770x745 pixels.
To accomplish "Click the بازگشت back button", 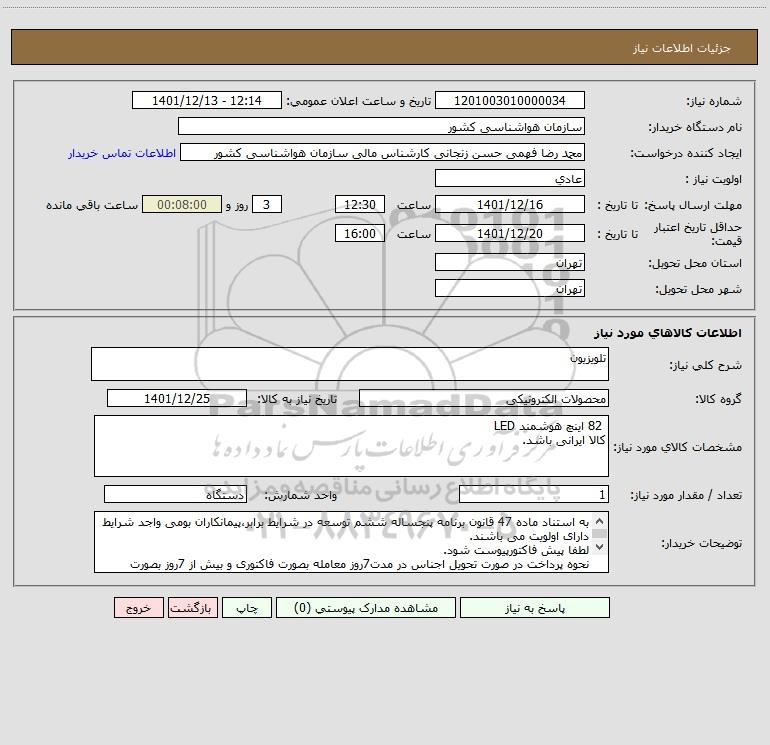I will click(x=192, y=608).
